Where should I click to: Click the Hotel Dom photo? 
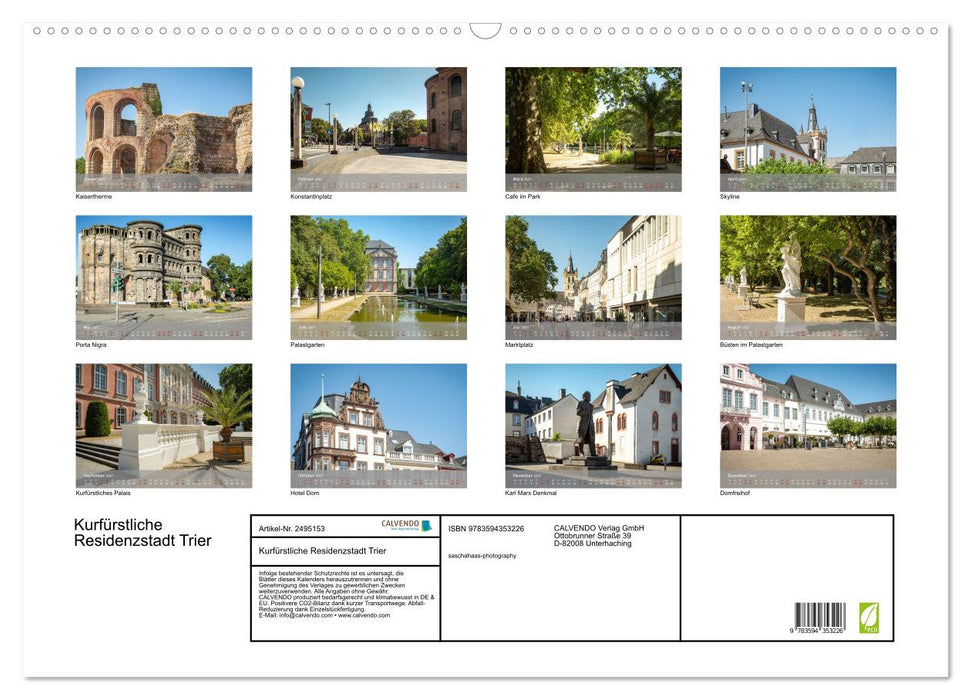pyautogui.click(x=378, y=426)
